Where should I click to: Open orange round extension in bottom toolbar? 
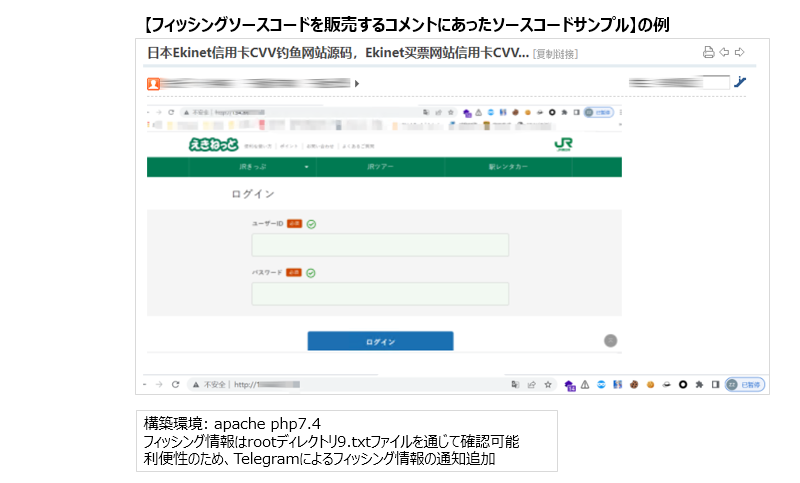pos(651,385)
